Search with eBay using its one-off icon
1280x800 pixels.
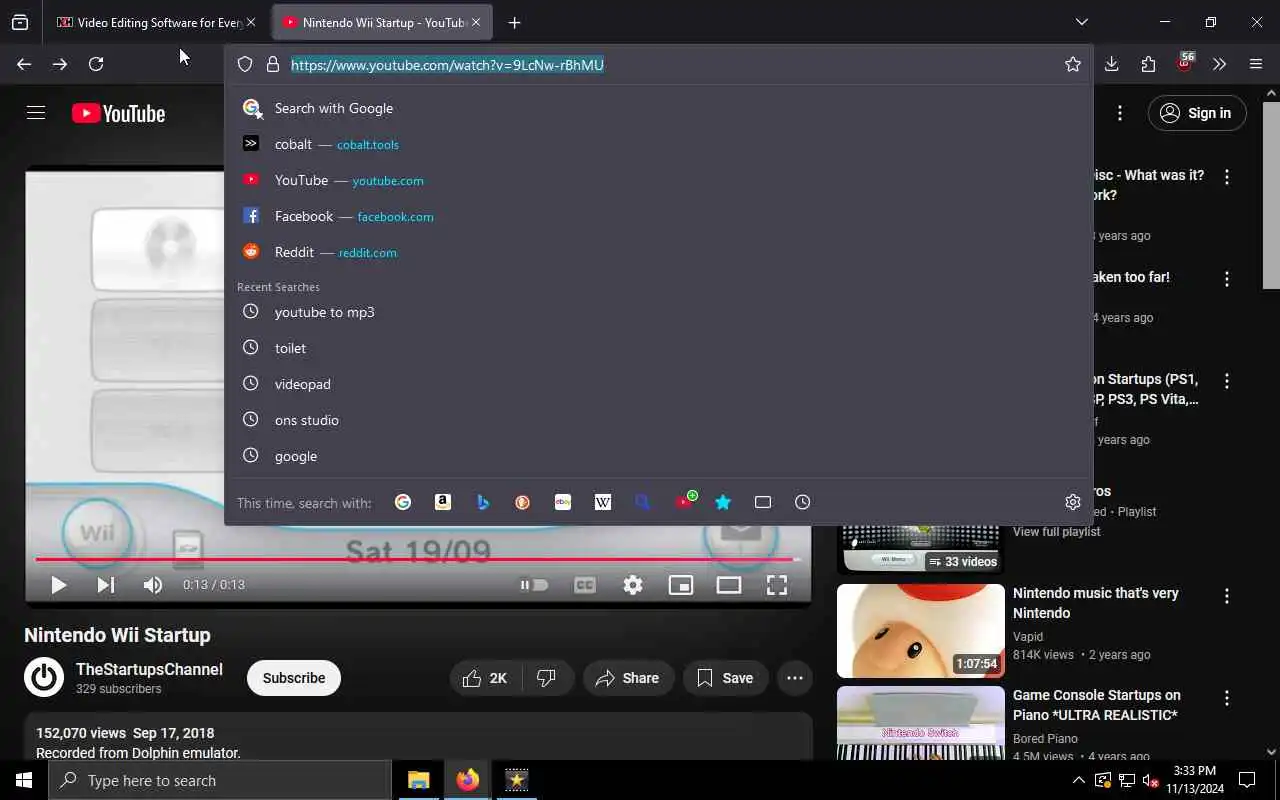coord(563,502)
